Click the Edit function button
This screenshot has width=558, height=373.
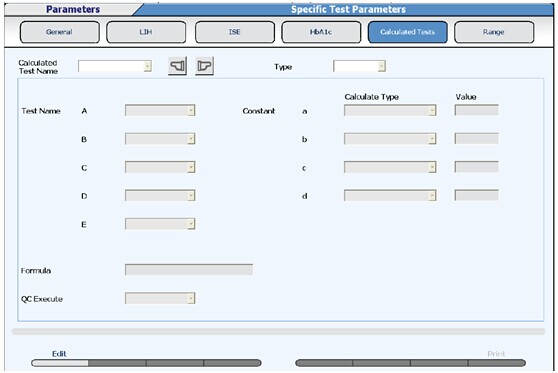(60, 363)
